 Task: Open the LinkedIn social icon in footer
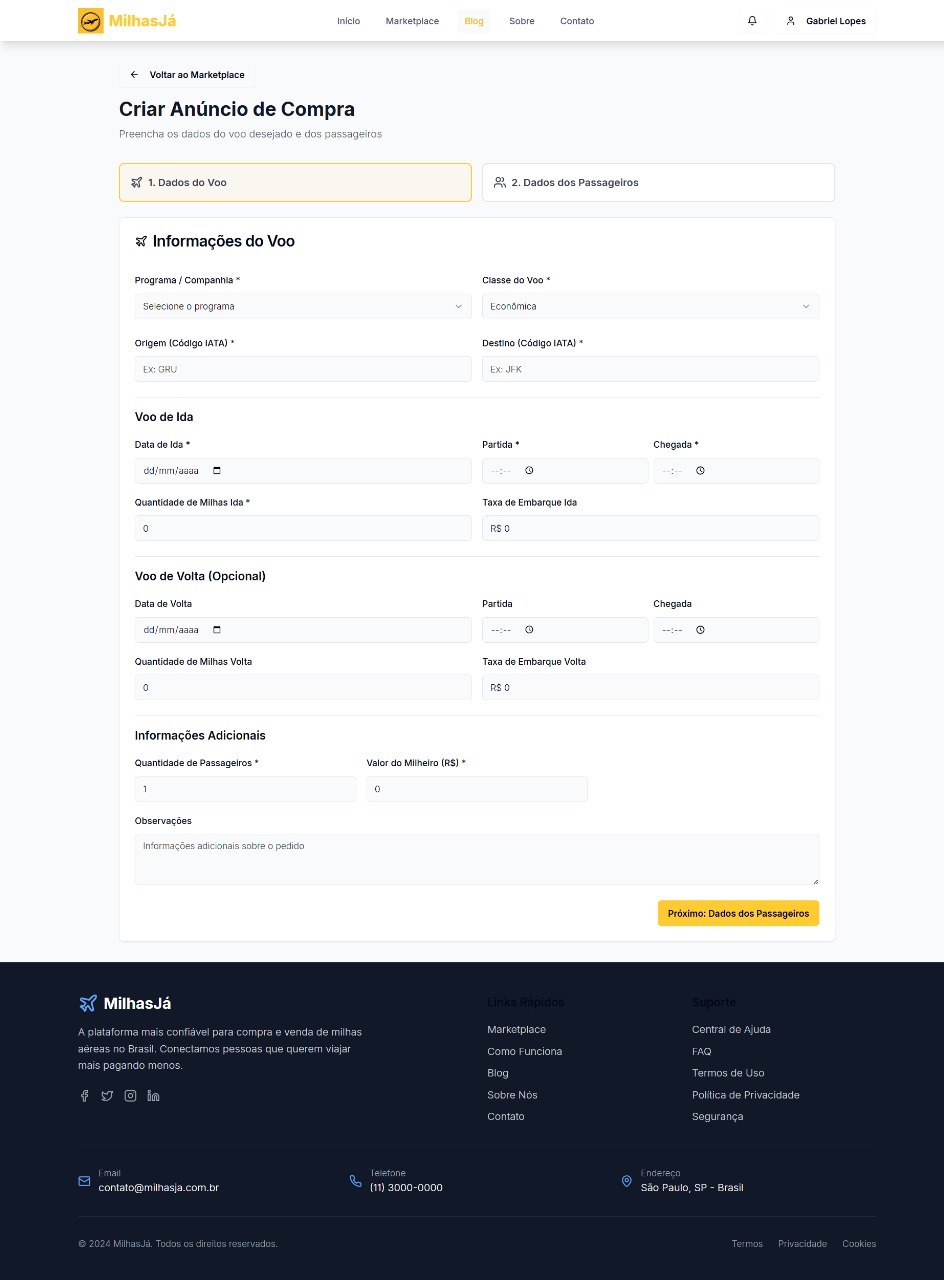coord(153,1096)
